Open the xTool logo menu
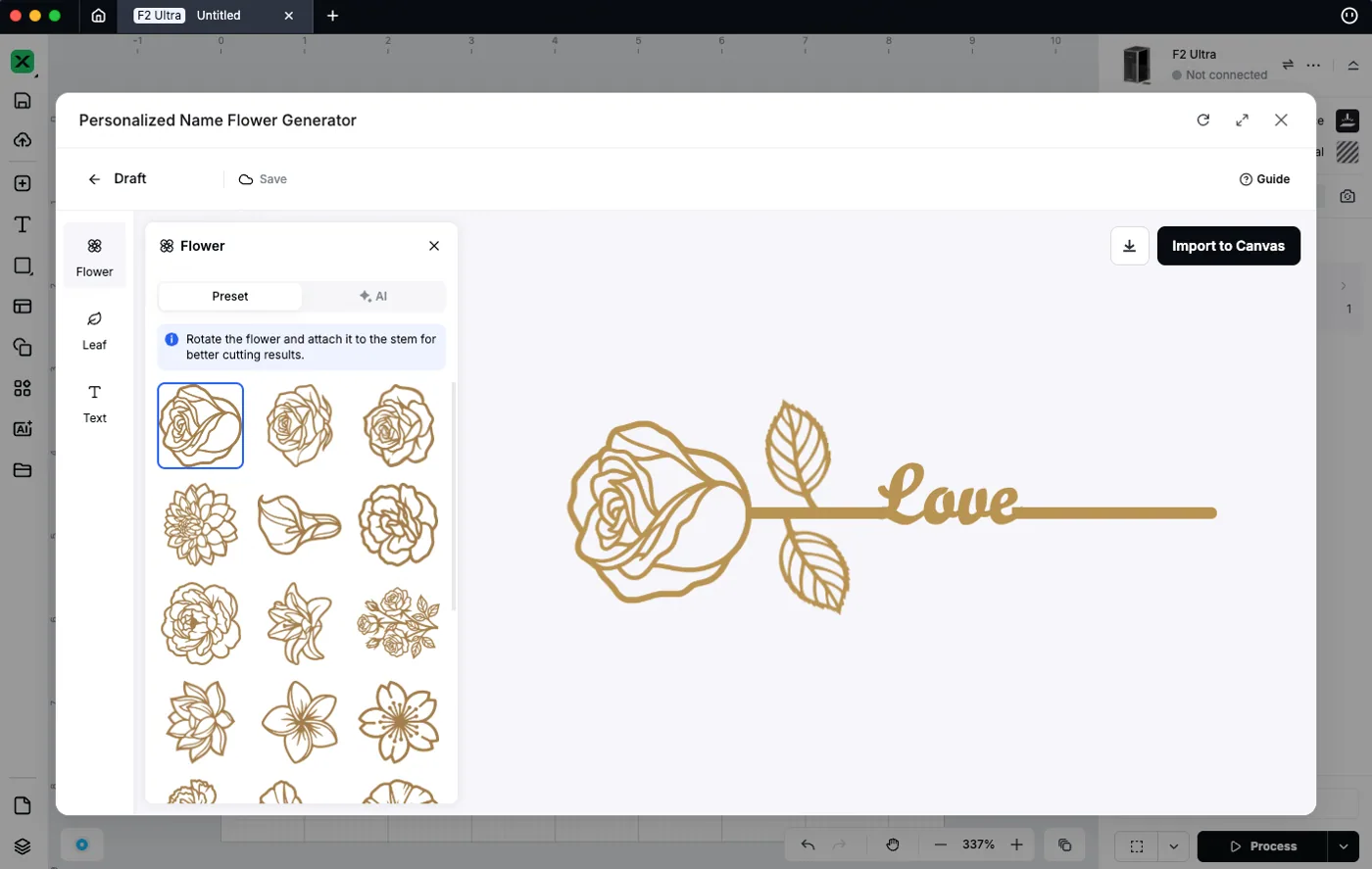The width and height of the screenshot is (1372, 869). (x=23, y=61)
